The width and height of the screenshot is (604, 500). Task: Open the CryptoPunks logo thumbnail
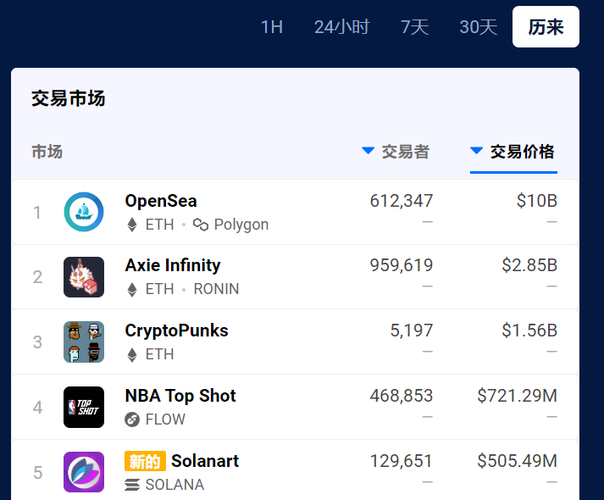[84, 342]
